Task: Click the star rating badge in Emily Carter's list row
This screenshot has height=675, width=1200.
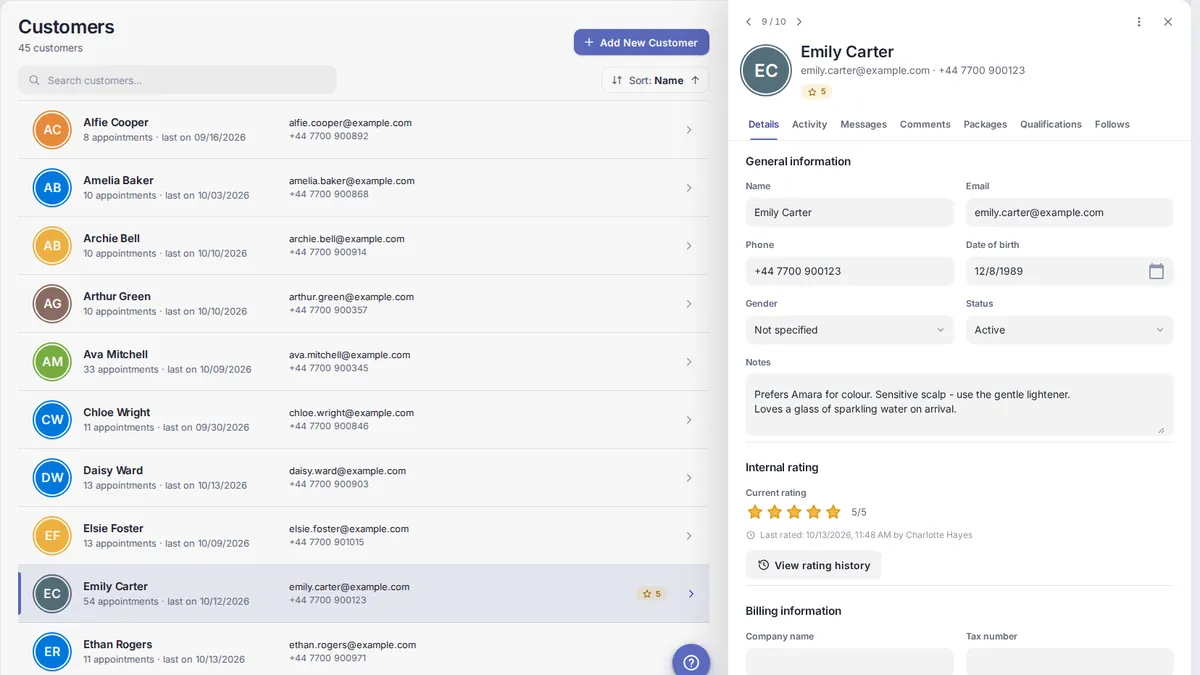Action: click(x=651, y=594)
